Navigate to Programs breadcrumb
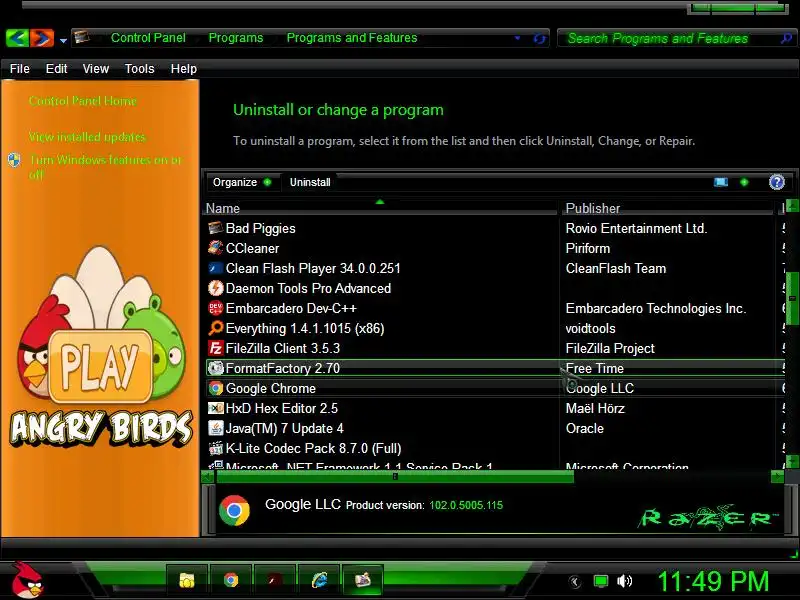 (x=236, y=38)
